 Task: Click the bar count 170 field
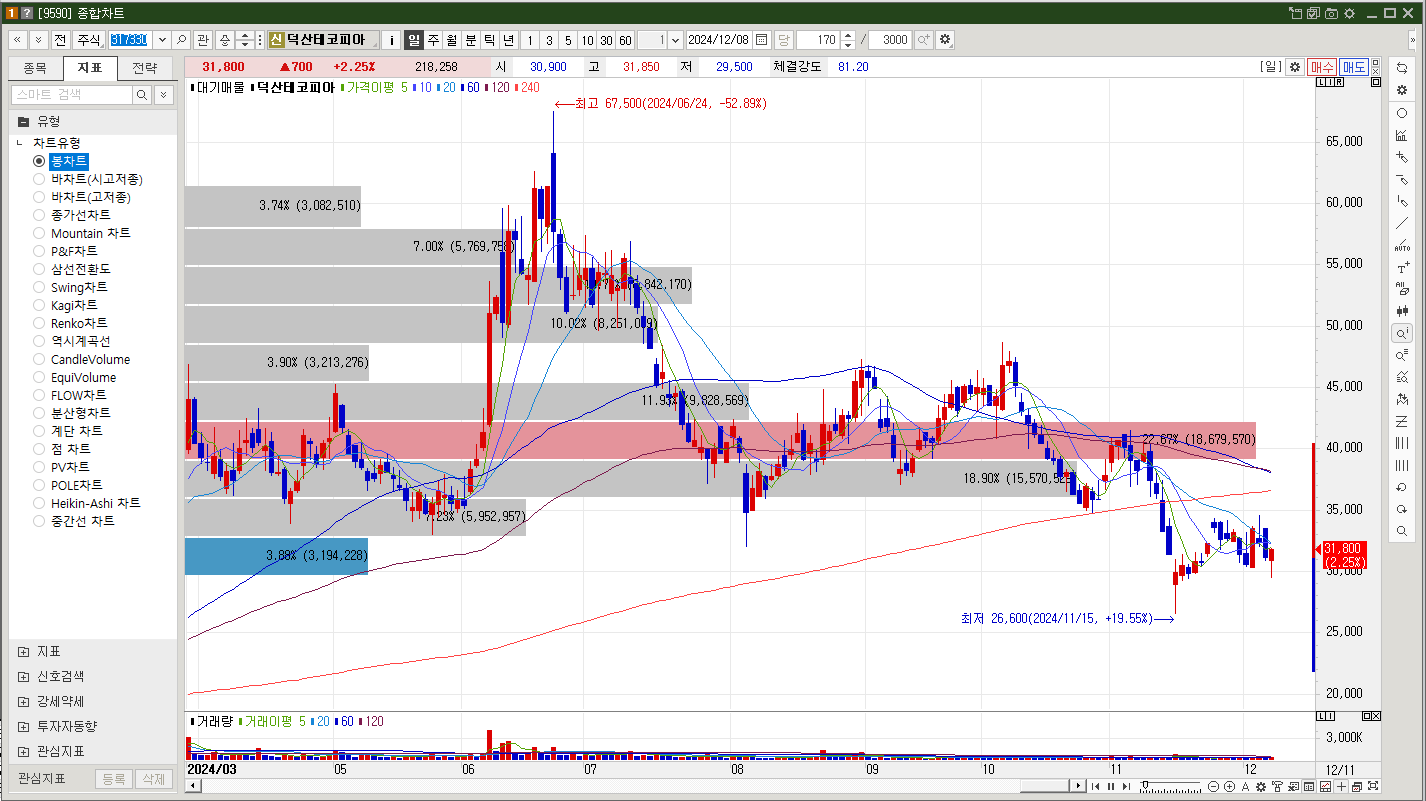(x=819, y=40)
